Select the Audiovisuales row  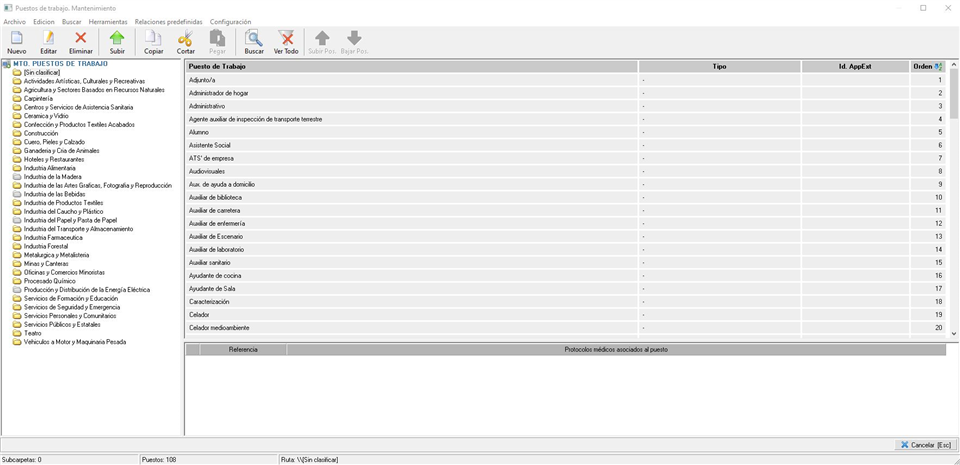[x=568, y=171]
